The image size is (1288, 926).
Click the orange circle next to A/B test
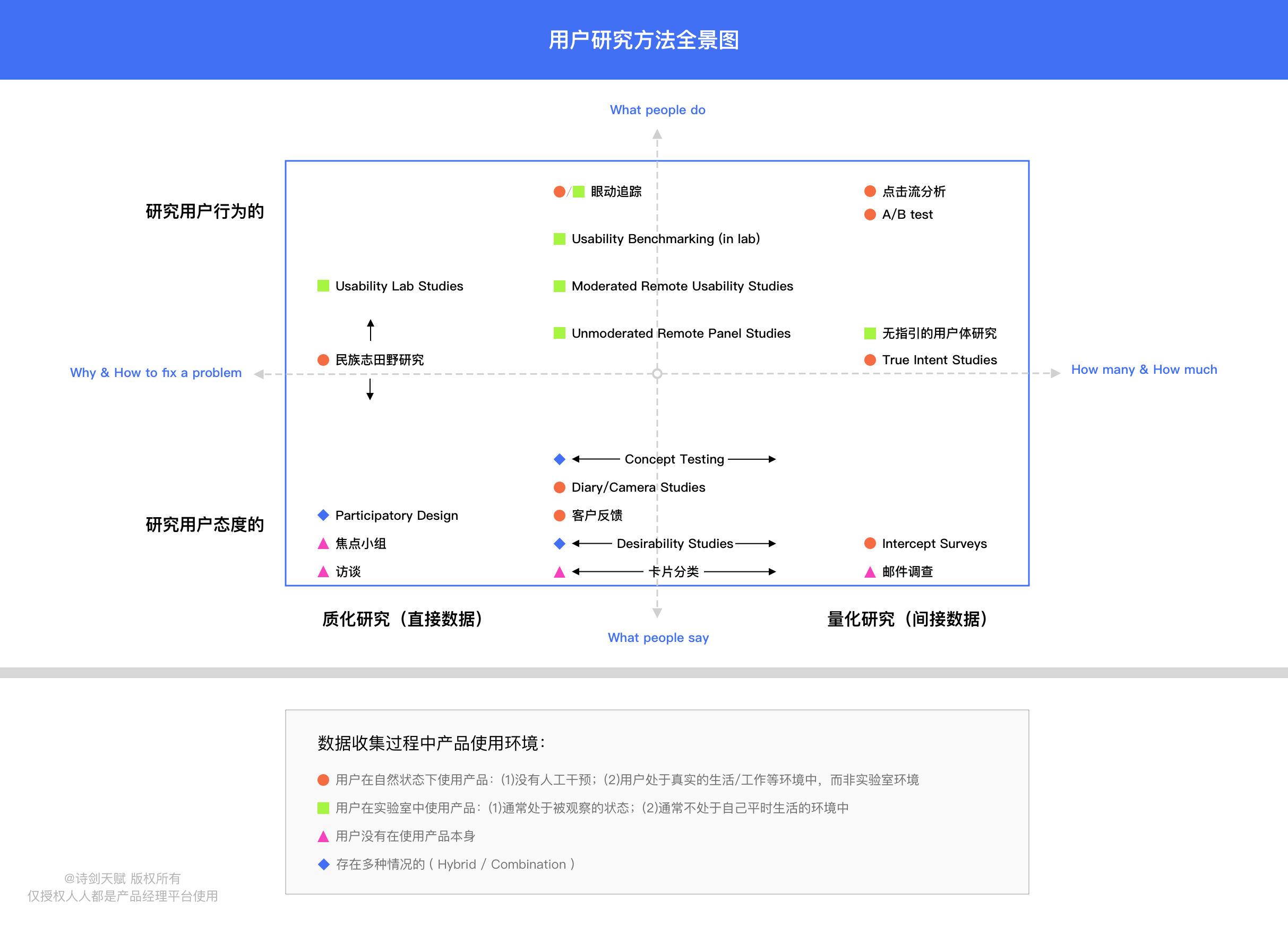870,214
